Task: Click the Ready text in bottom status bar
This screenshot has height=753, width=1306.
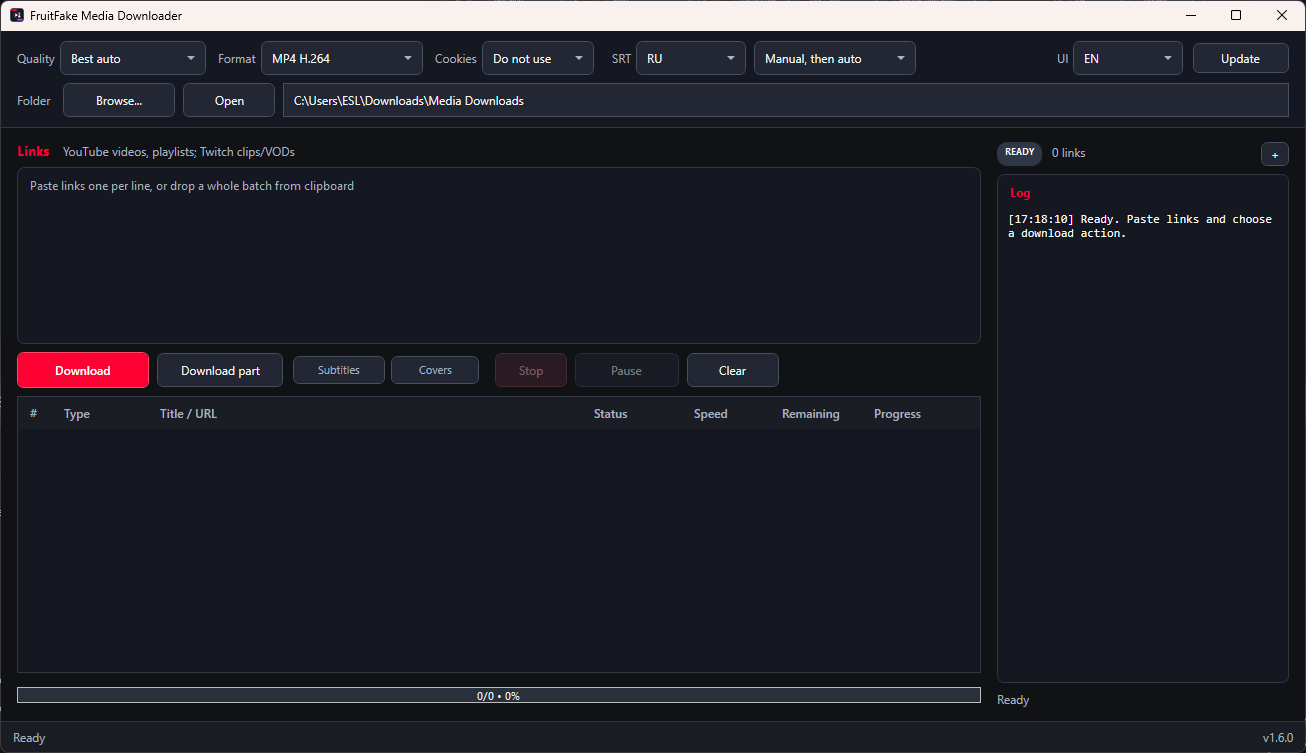Action: click(x=29, y=738)
